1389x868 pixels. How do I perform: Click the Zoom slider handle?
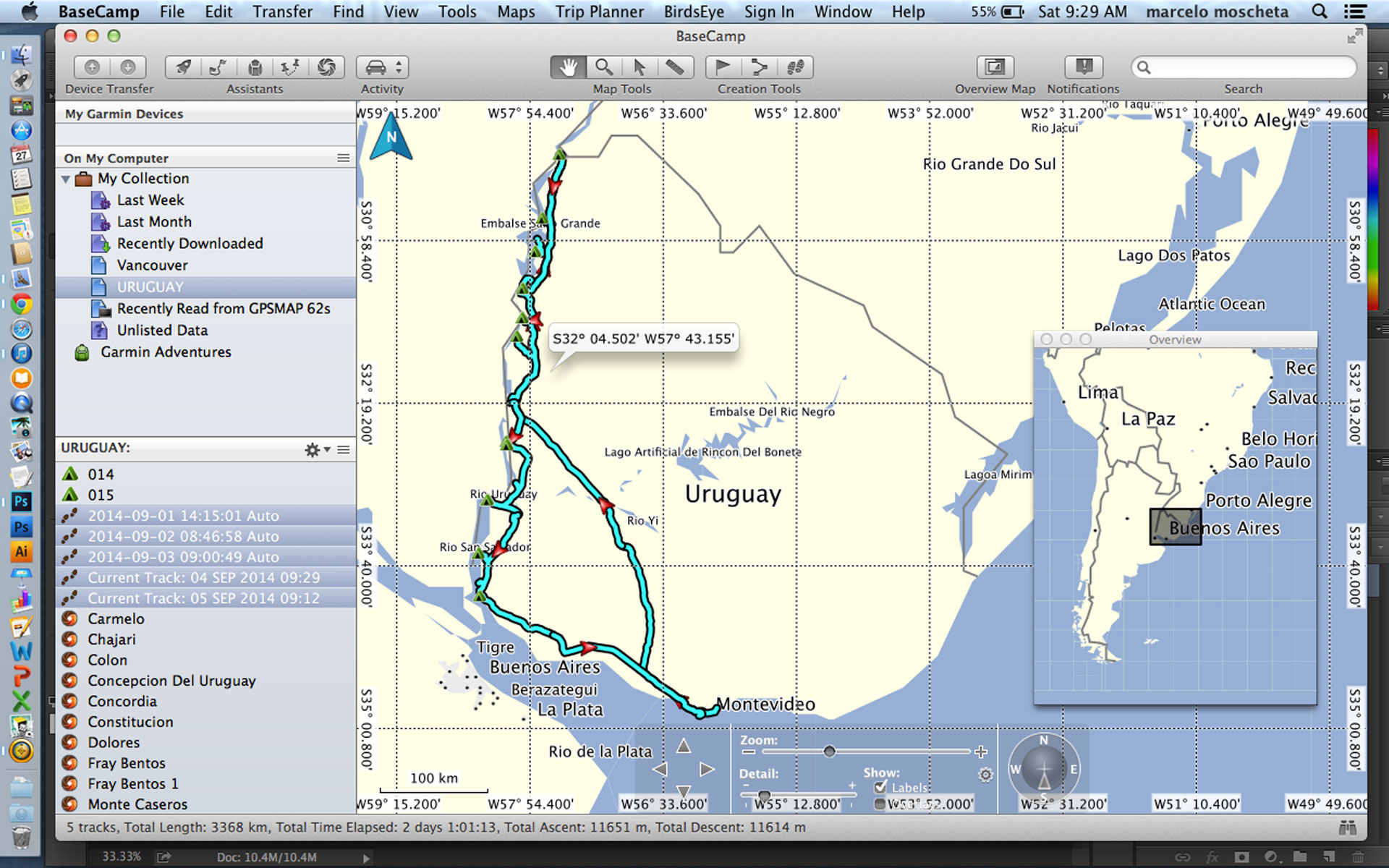coord(829,752)
